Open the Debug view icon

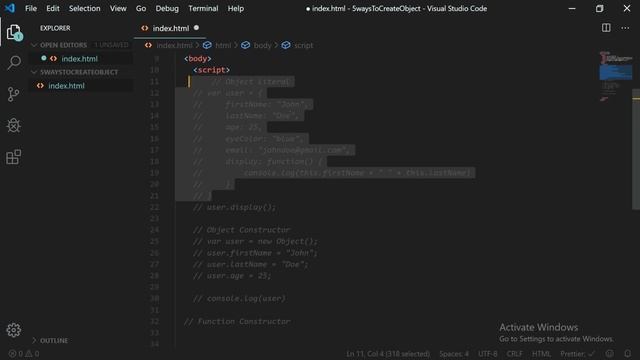click(13, 125)
